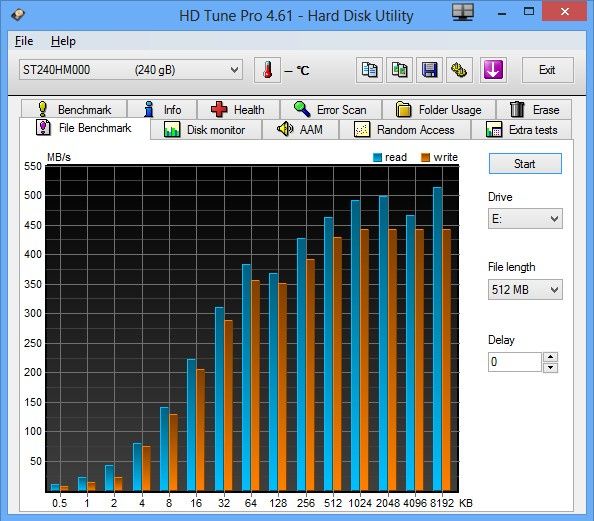Switch to the Health tab

(238, 110)
